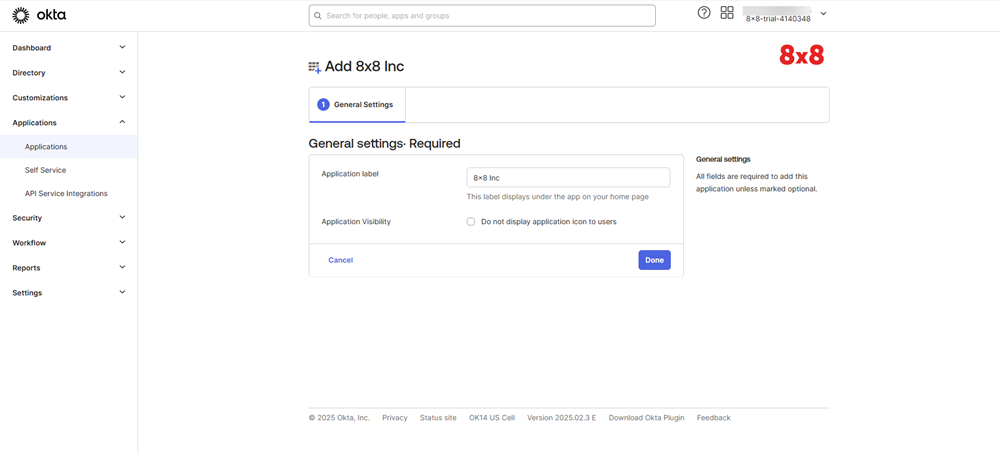Click the OK14 US Cell footer text
This screenshot has height=454, width=1000.
492,418
